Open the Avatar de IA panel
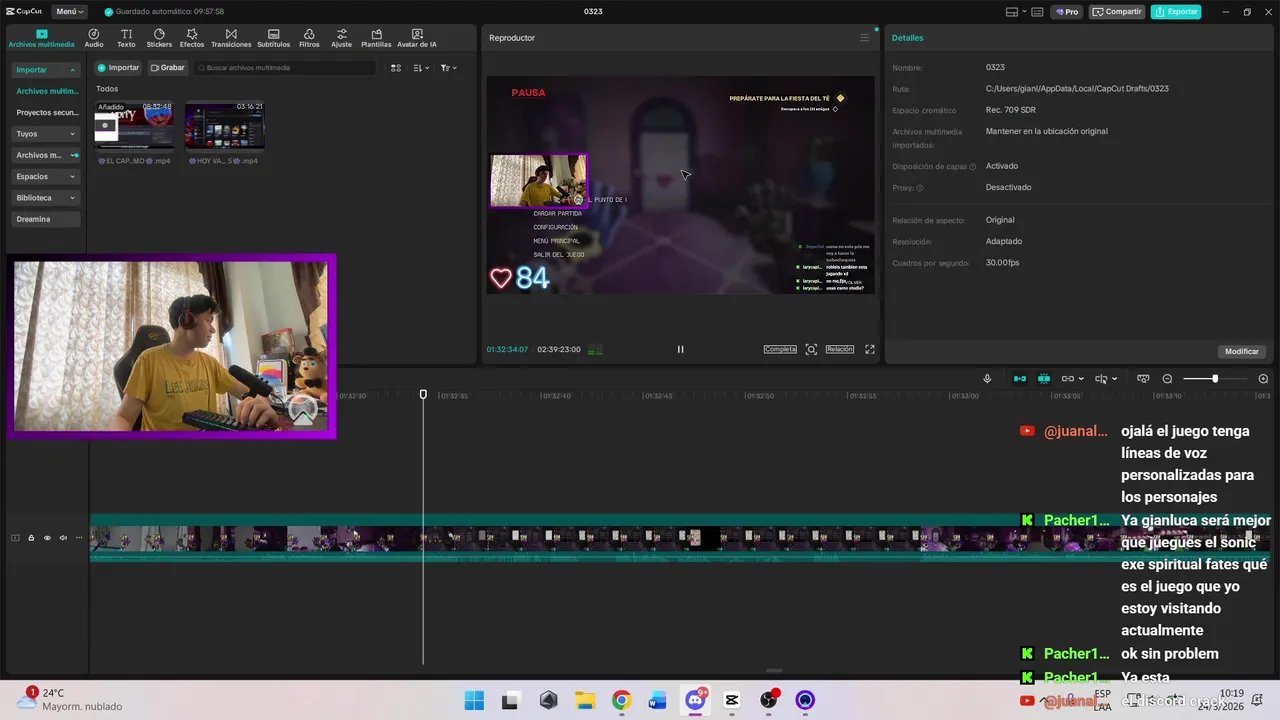1280x720 pixels. tap(417, 38)
